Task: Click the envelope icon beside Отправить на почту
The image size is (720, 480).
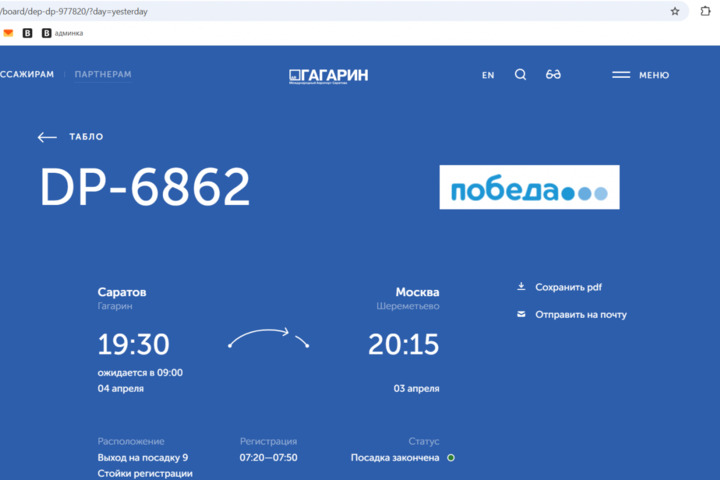Action: tap(521, 314)
